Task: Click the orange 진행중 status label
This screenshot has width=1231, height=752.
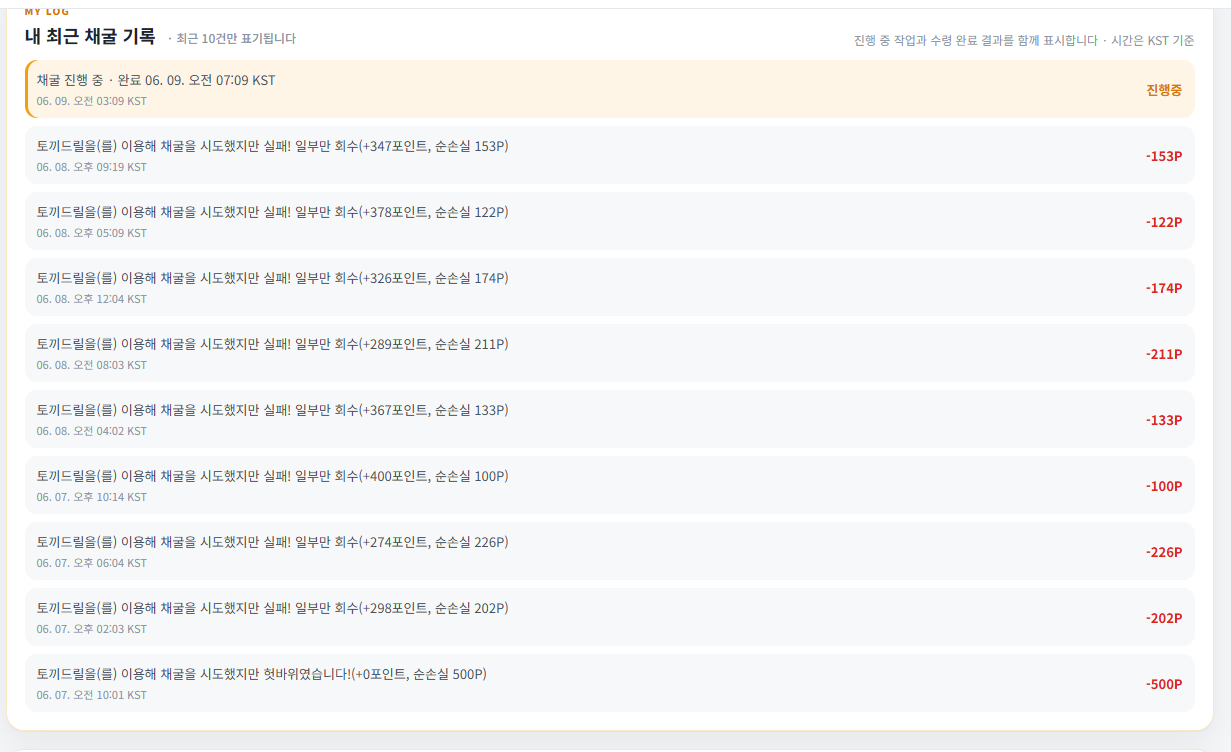Action: point(1164,90)
